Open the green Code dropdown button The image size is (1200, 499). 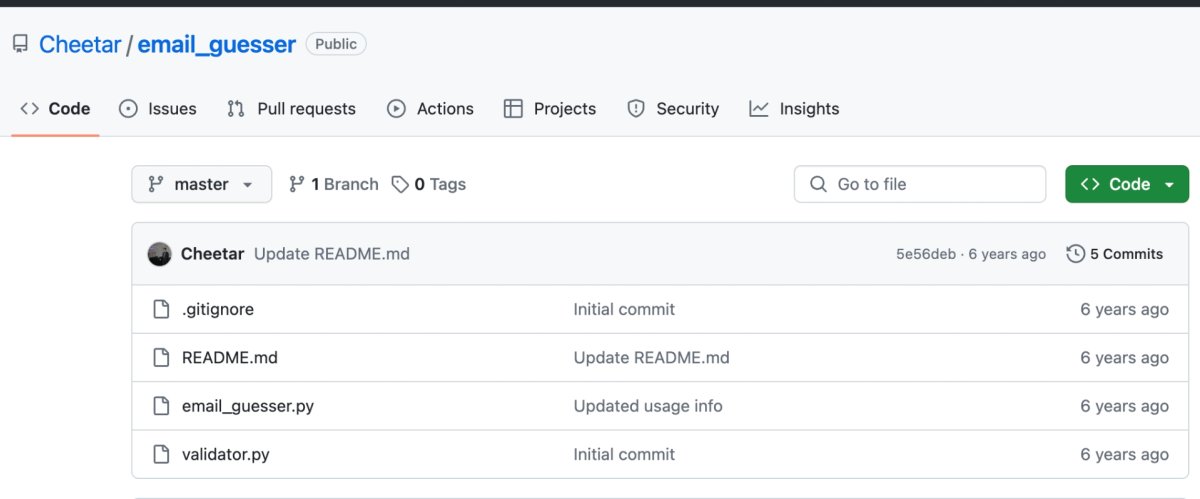(1127, 184)
